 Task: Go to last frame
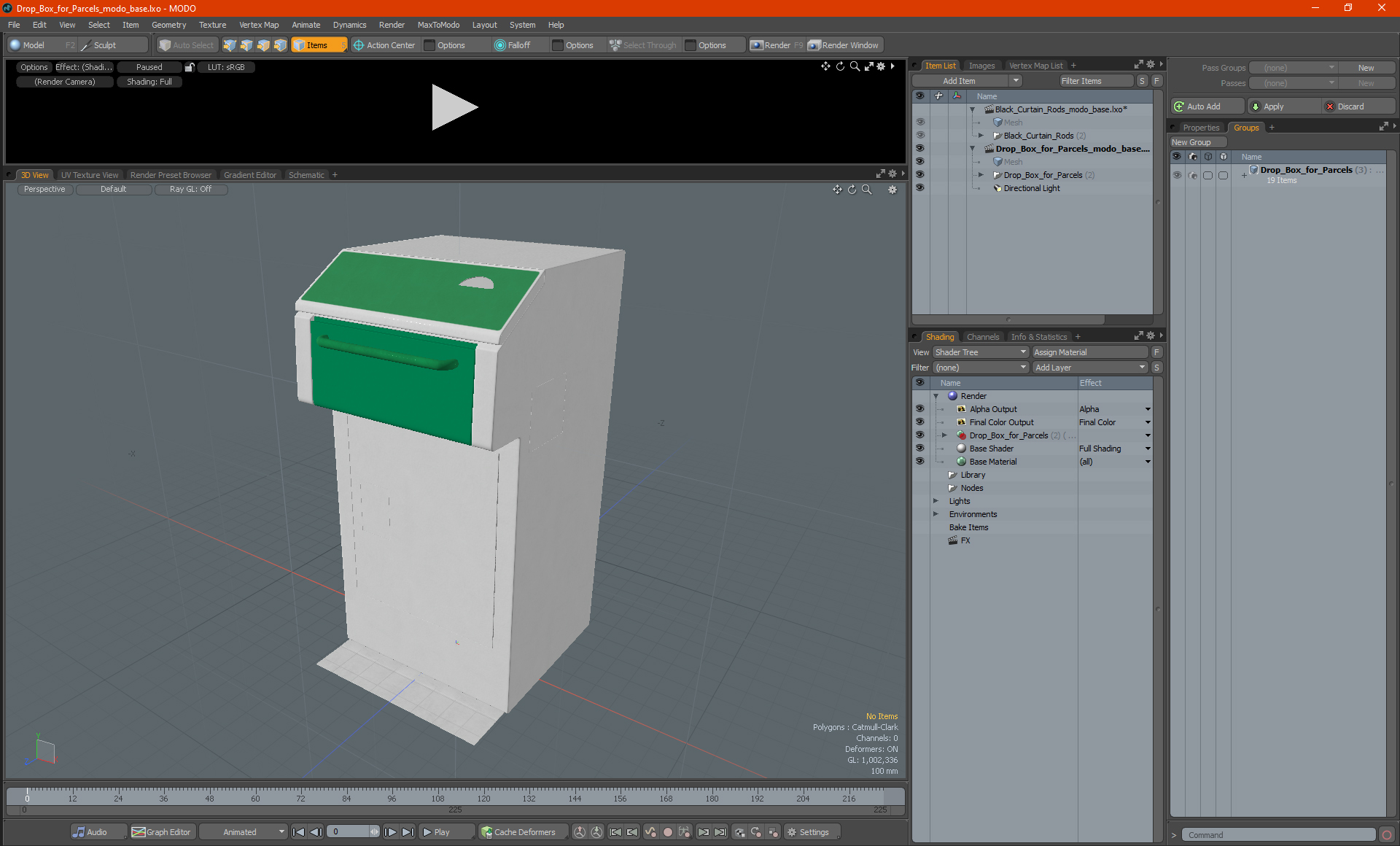coord(408,832)
